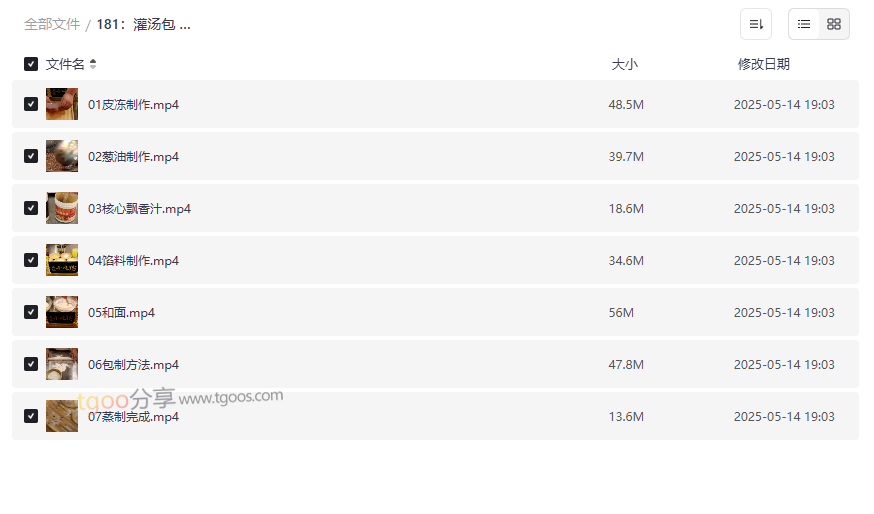The image size is (874, 514).
Task: Uncheck the 01皮冻制作.mp4 checkbox
Action: point(31,104)
